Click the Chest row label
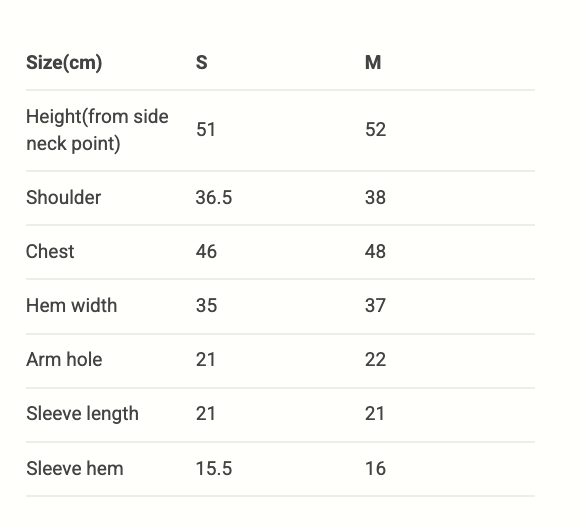 pos(50,251)
